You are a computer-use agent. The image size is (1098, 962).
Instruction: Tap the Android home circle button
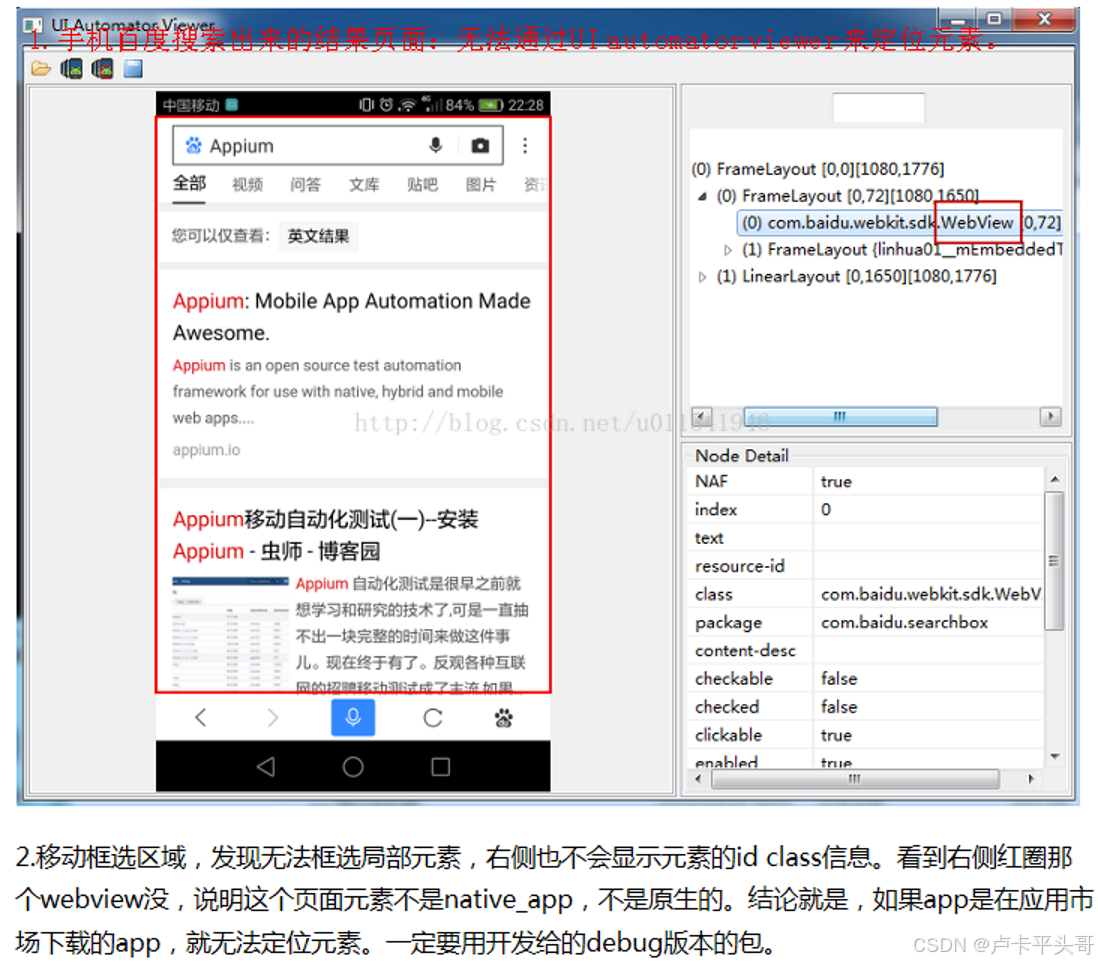click(x=353, y=767)
